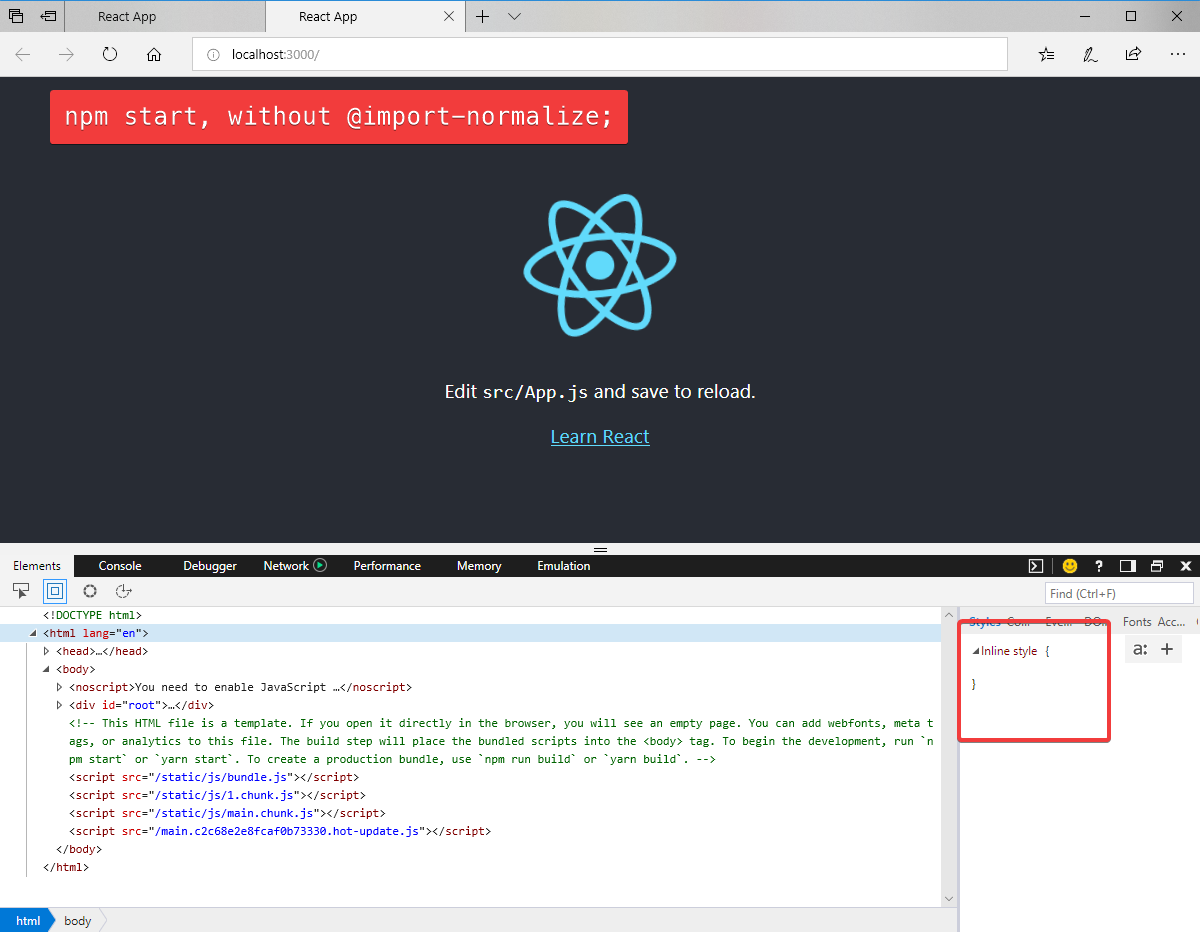This screenshot has width=1200, height=932.
Task: Open the Emulation tab
Action: click(x=564, y=566)
